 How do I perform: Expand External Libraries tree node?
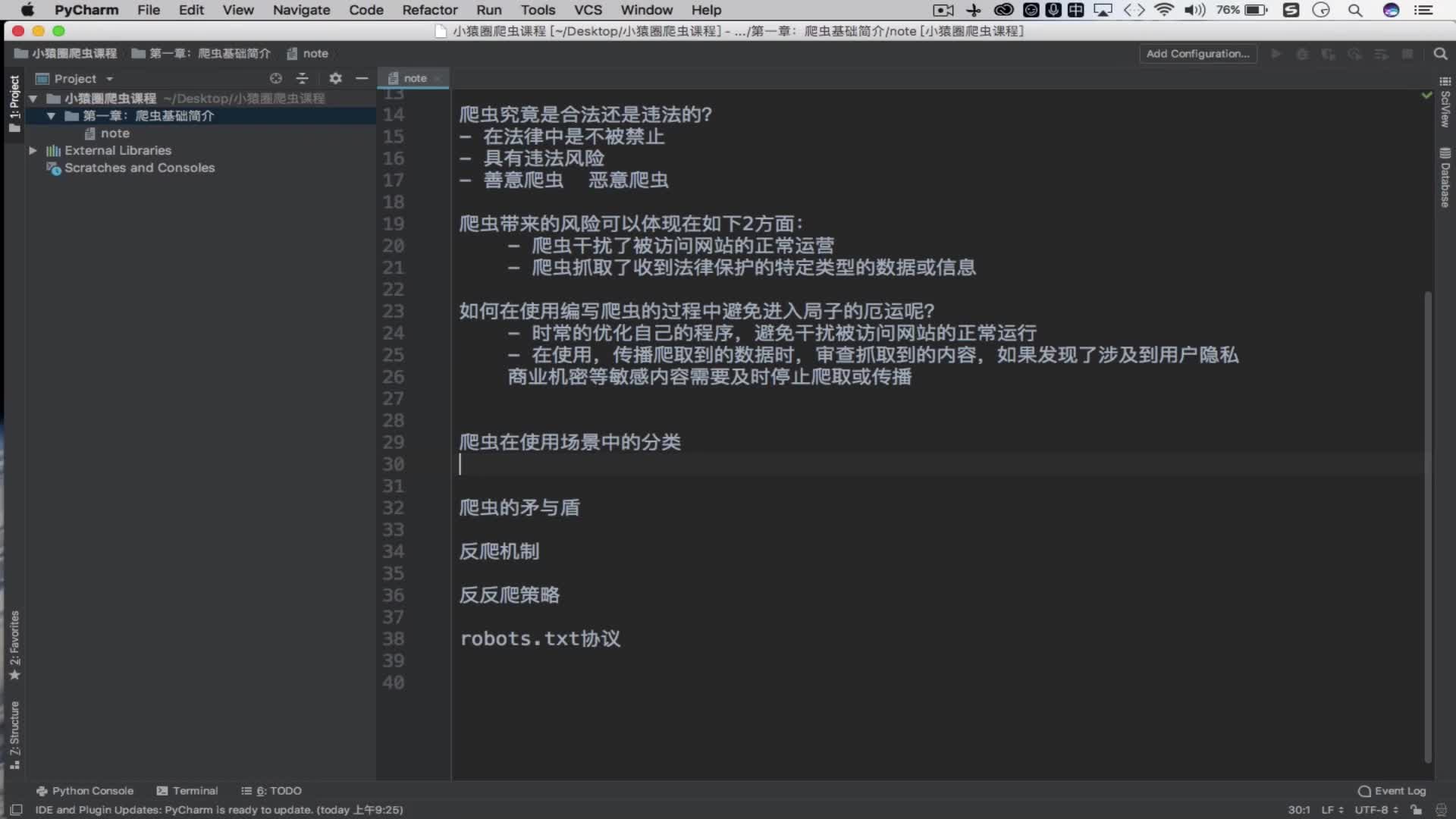(x=33, y=150)
